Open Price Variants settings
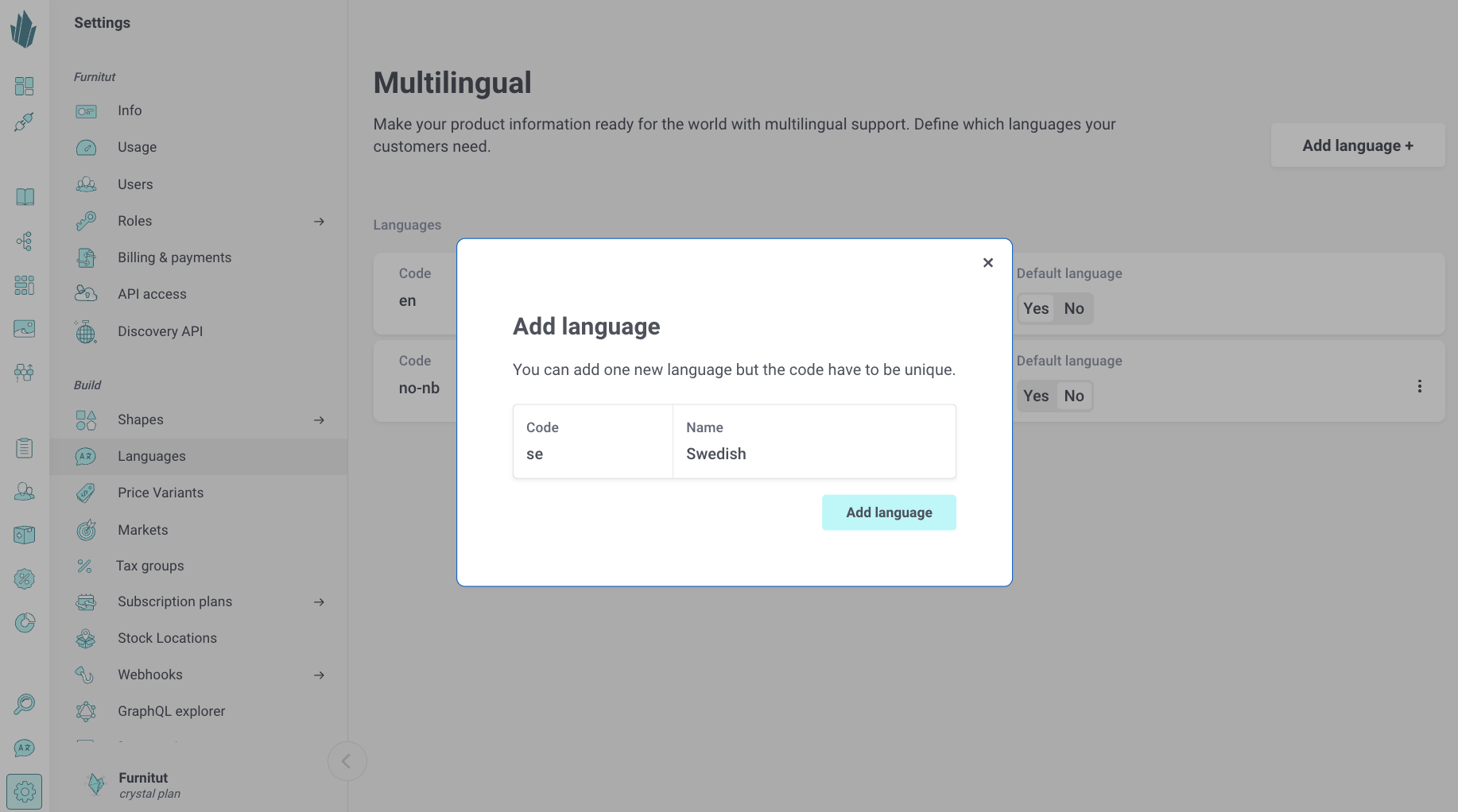 tap(161, 493)
